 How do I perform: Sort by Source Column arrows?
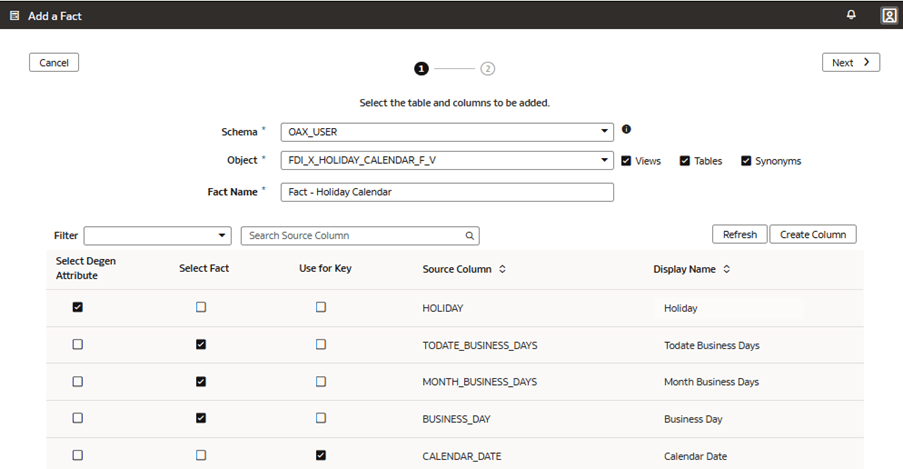pyautogui.click(x=502, y=269)
